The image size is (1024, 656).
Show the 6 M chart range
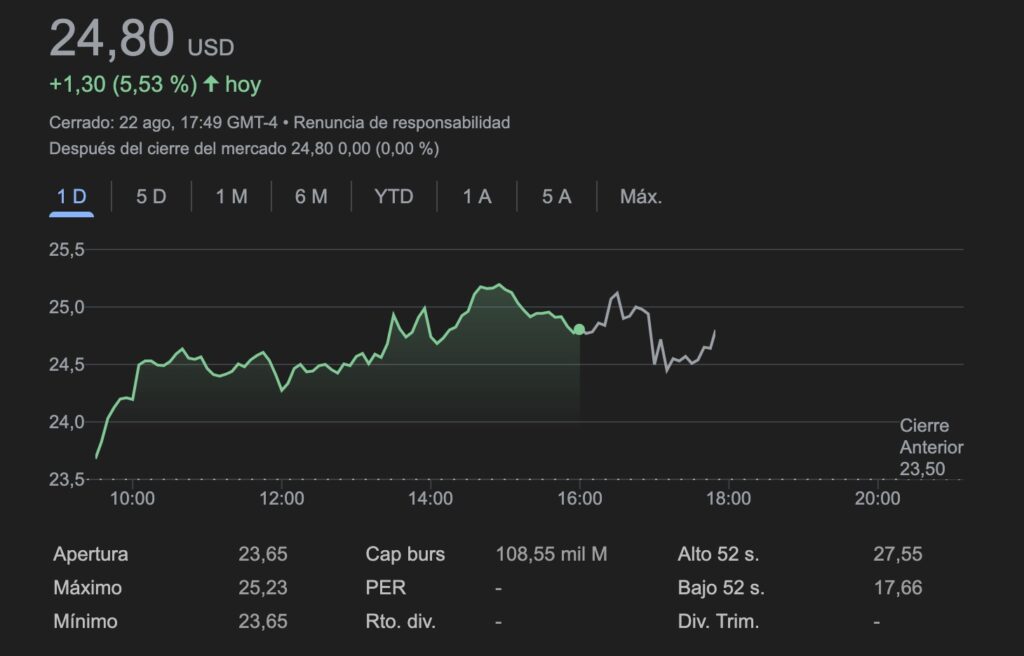tap(311, 197)
